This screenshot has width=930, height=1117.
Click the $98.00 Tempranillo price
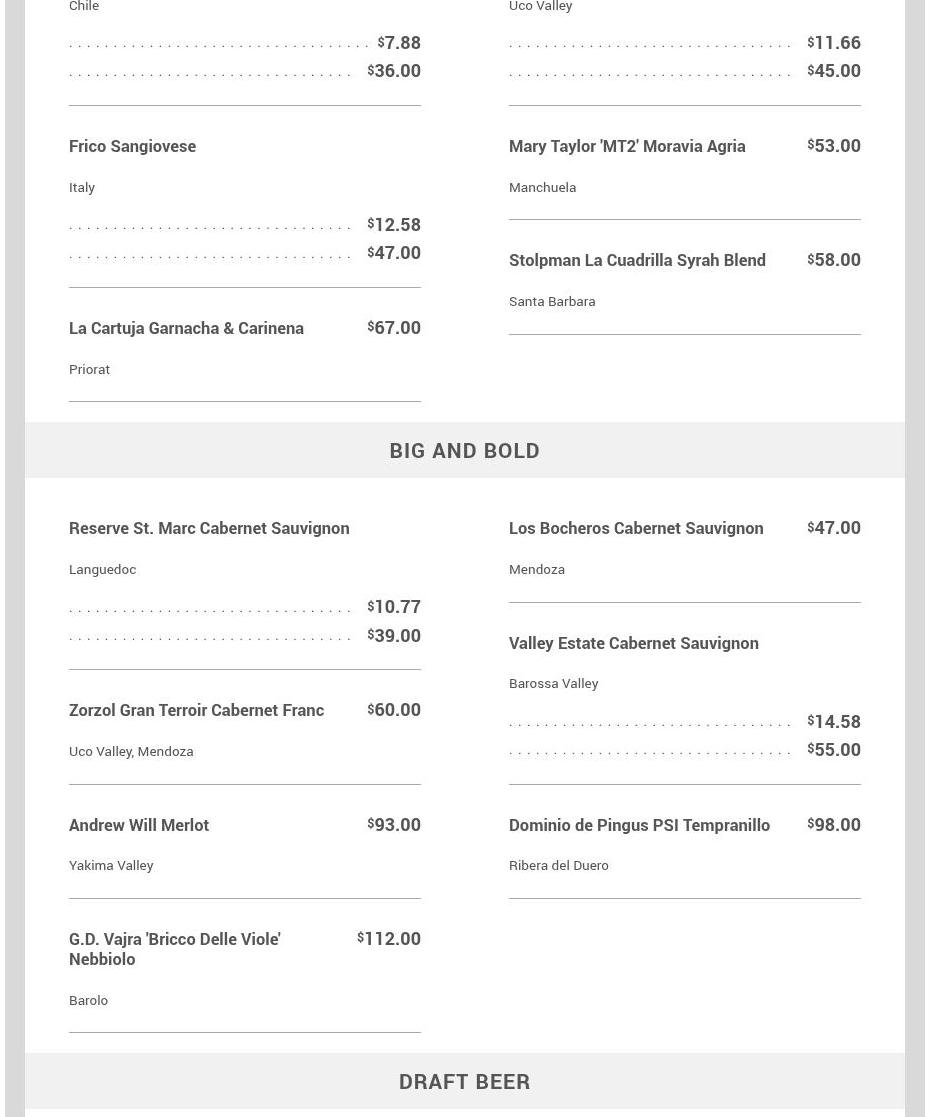pyautogui.click(x=834, y=825)
